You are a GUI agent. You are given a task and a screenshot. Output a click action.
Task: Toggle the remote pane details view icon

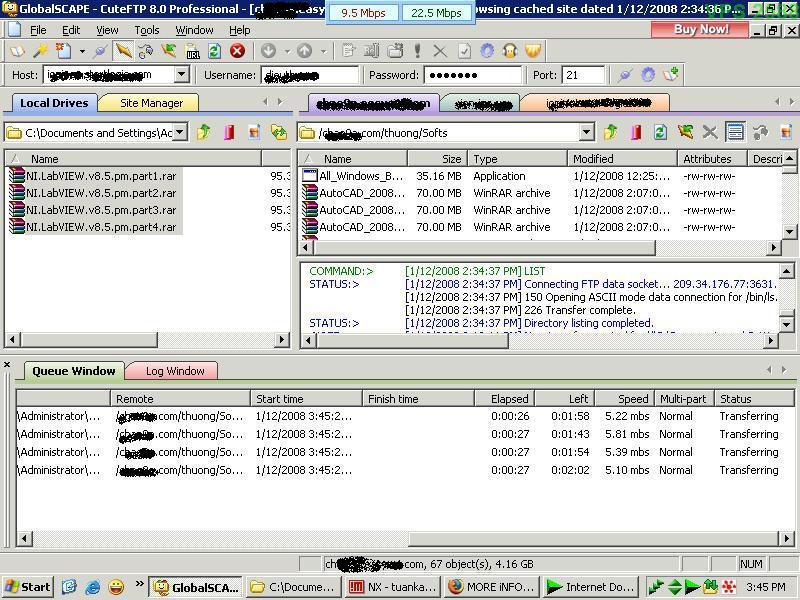[735, 133]
